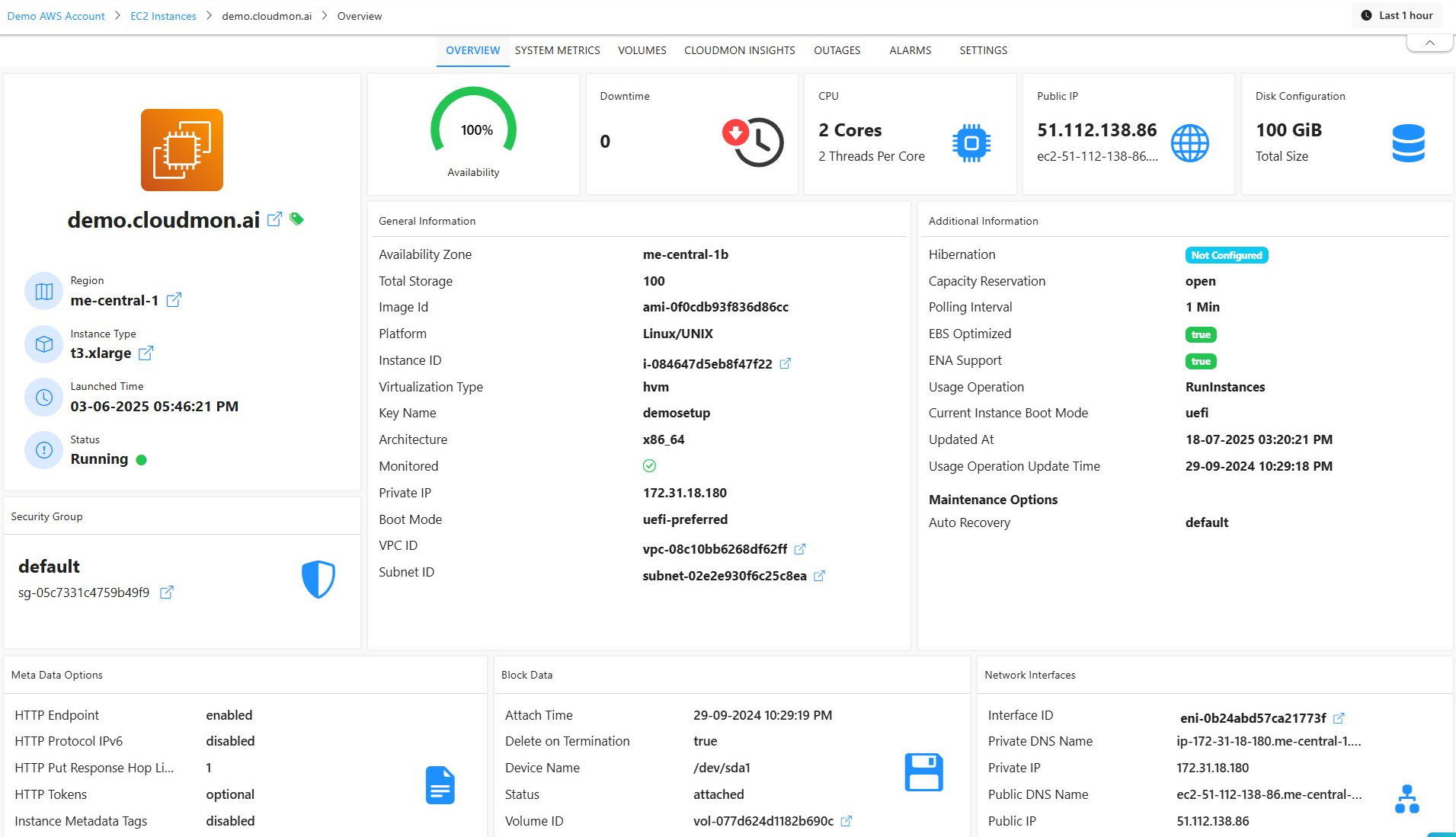Screen dimensions: 1456x837
Task: Click the Monitored green checkmark indicator
Action: click(x=649, y=466)
